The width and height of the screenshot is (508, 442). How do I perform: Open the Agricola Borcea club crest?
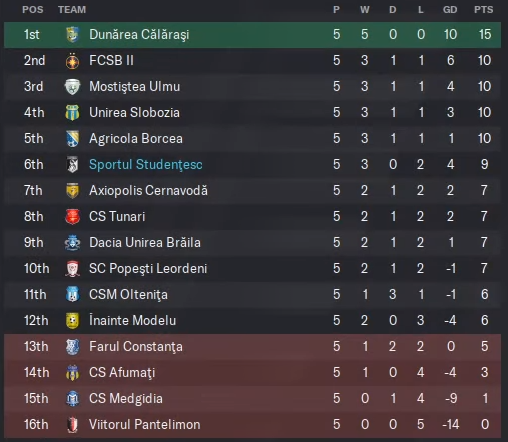tap(72, 139)
